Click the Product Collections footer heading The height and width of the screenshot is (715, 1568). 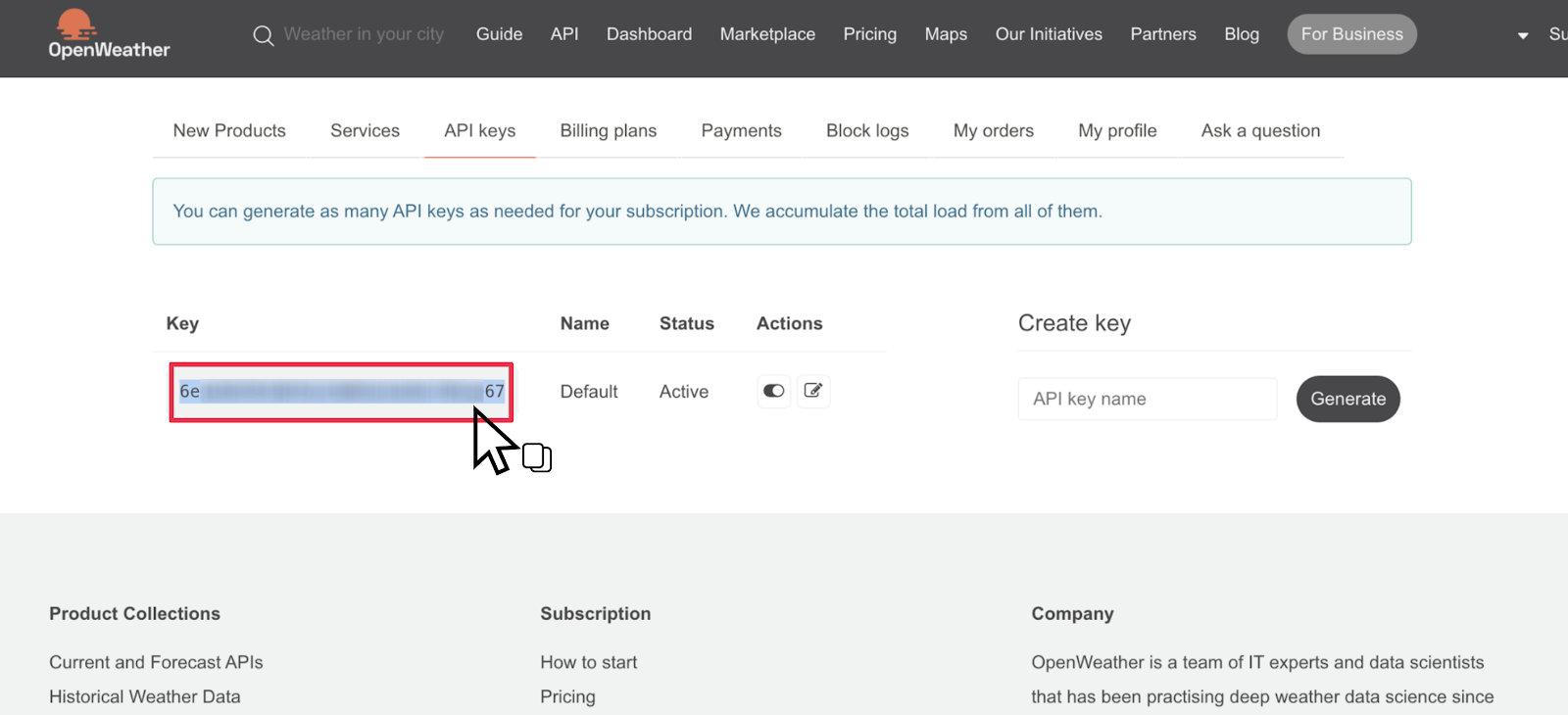[135, 613]
